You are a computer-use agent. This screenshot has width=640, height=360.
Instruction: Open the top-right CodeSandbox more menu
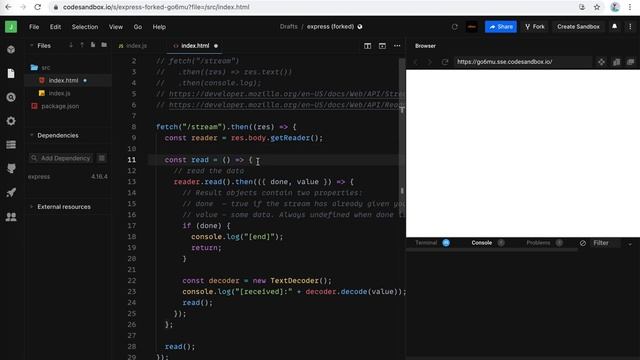click(630, 27)
